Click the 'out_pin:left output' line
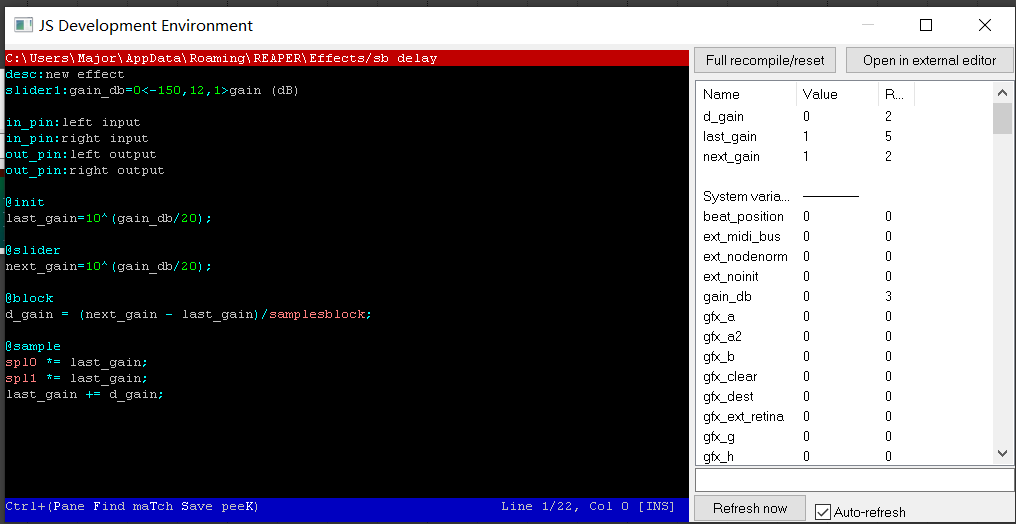 click(x=80, y=155)
